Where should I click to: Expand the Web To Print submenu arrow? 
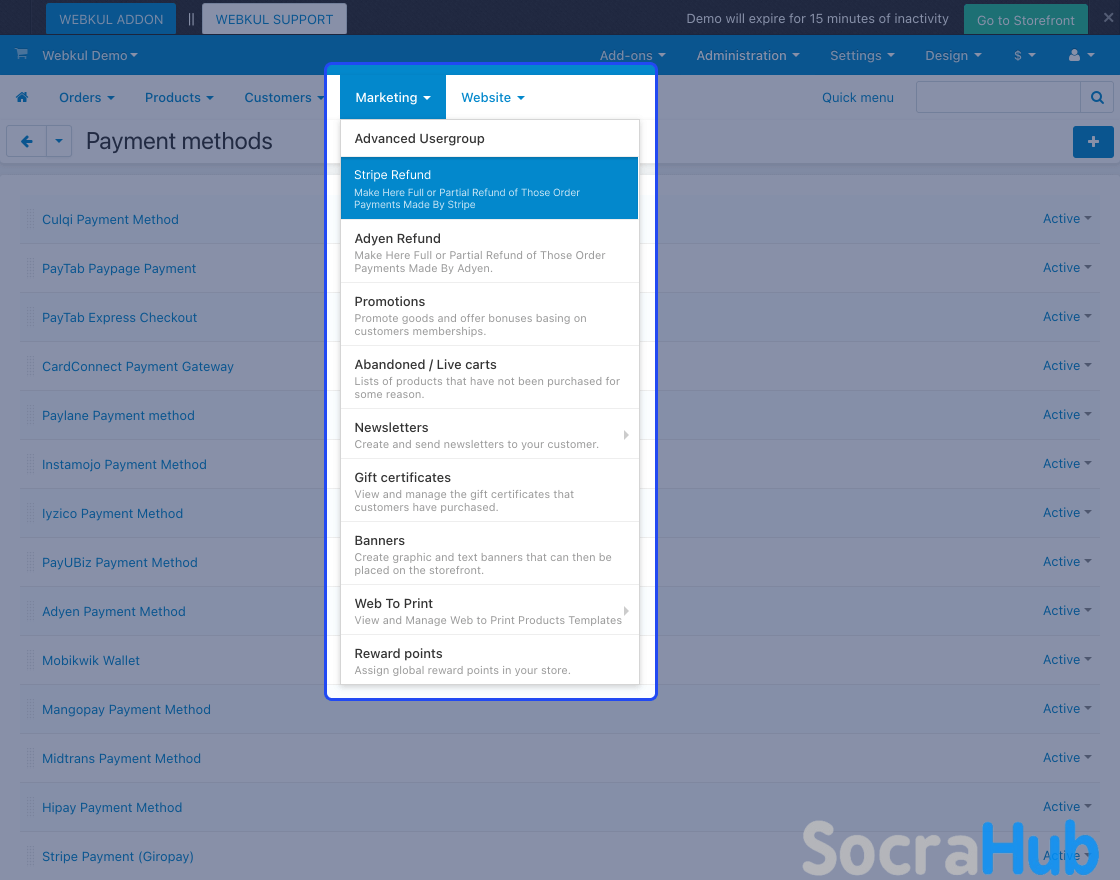pos(626,611)
